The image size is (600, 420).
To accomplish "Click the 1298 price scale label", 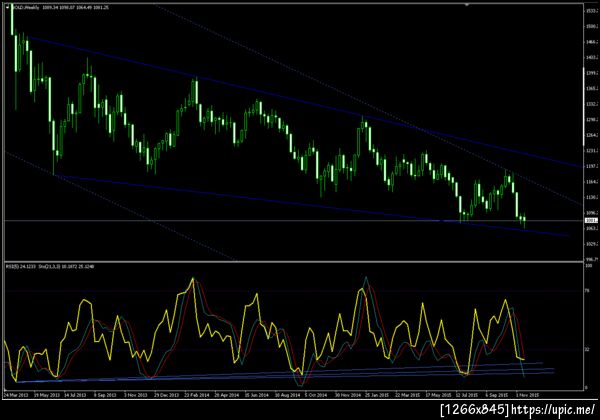I will point(592,120).
